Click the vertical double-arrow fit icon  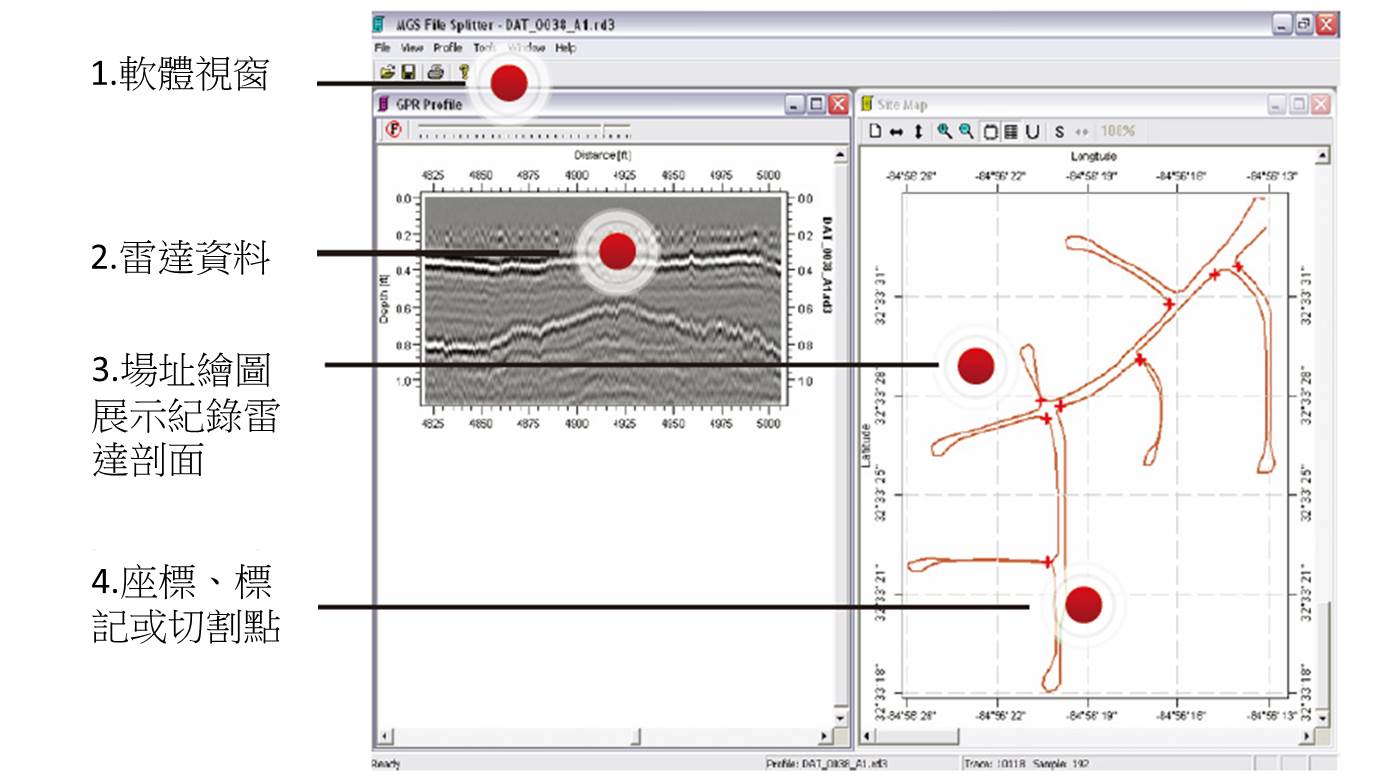(918, 131)
